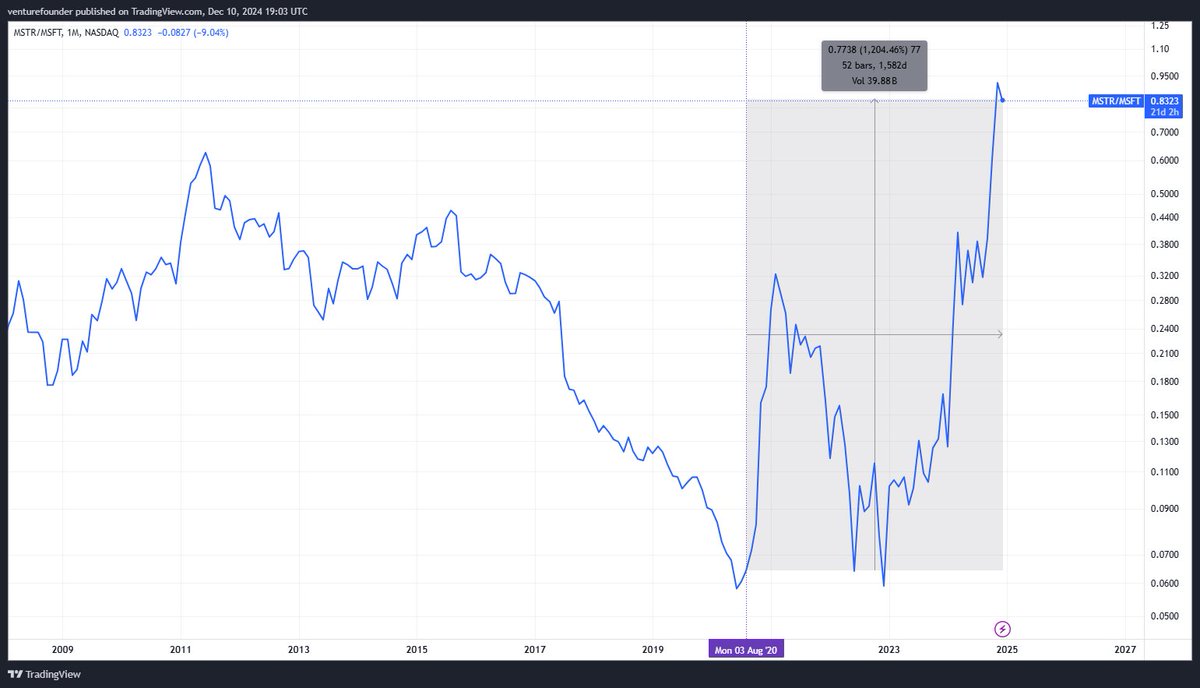Image resolution: width=1200 pixels, height=688 pixels.
Task: Click the 21d 2h countdown label
Action: click(x=1166, y=113)
